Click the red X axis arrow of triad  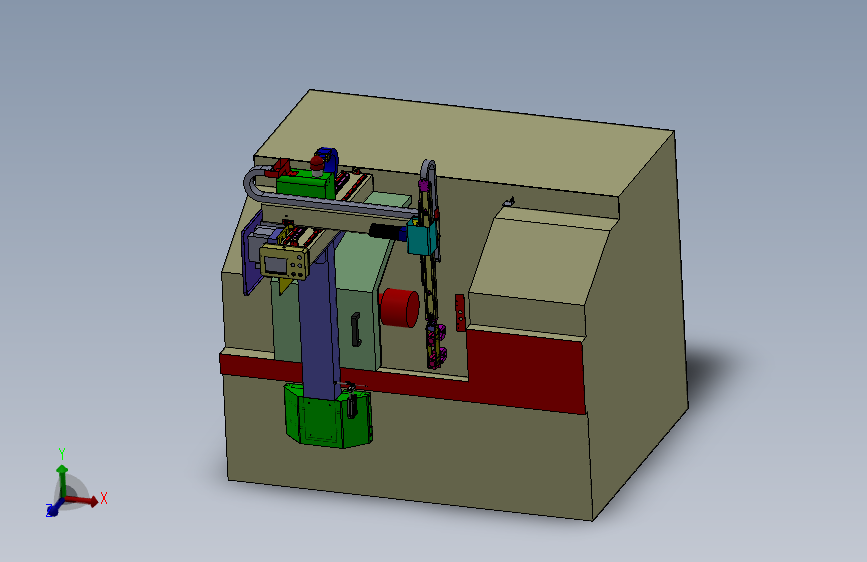(83, 501)
